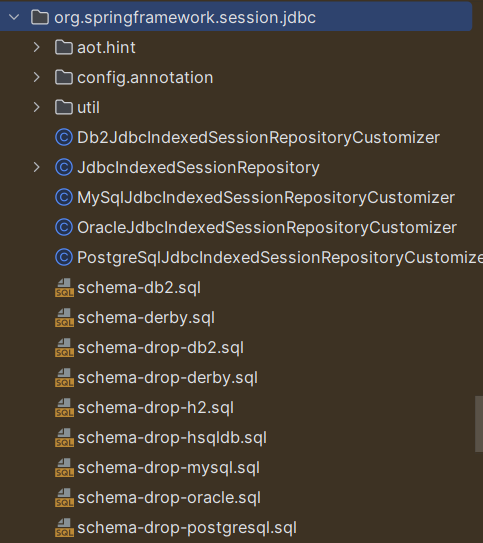
Task: Select the schema-drop-postgresql.sql file
Action: click(x=187, y=528)
